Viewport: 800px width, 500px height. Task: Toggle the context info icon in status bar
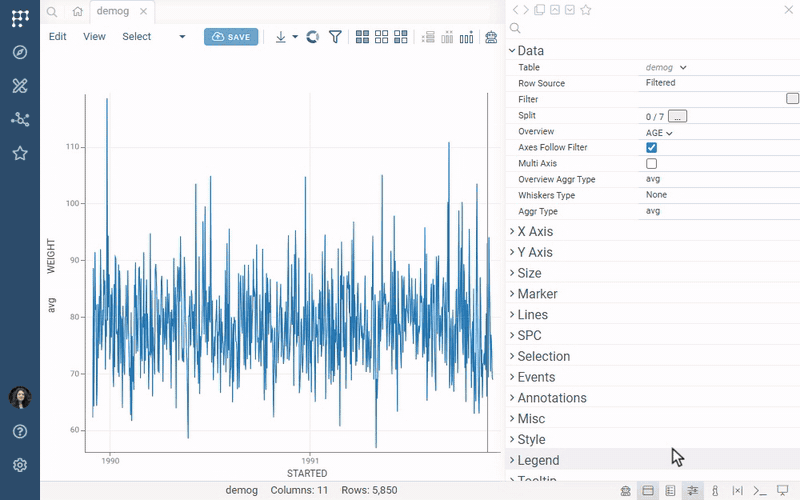pyautogui.click(x=715, y=491)
